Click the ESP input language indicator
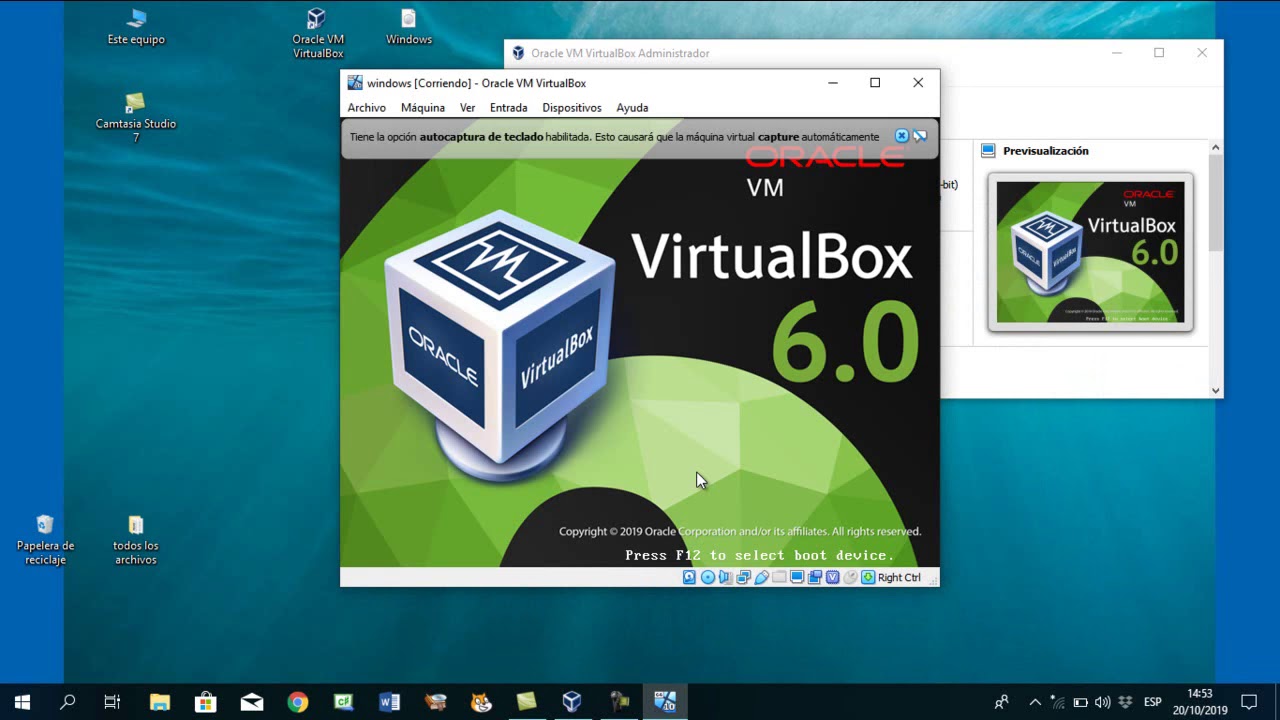 [x=1153, y=702]
